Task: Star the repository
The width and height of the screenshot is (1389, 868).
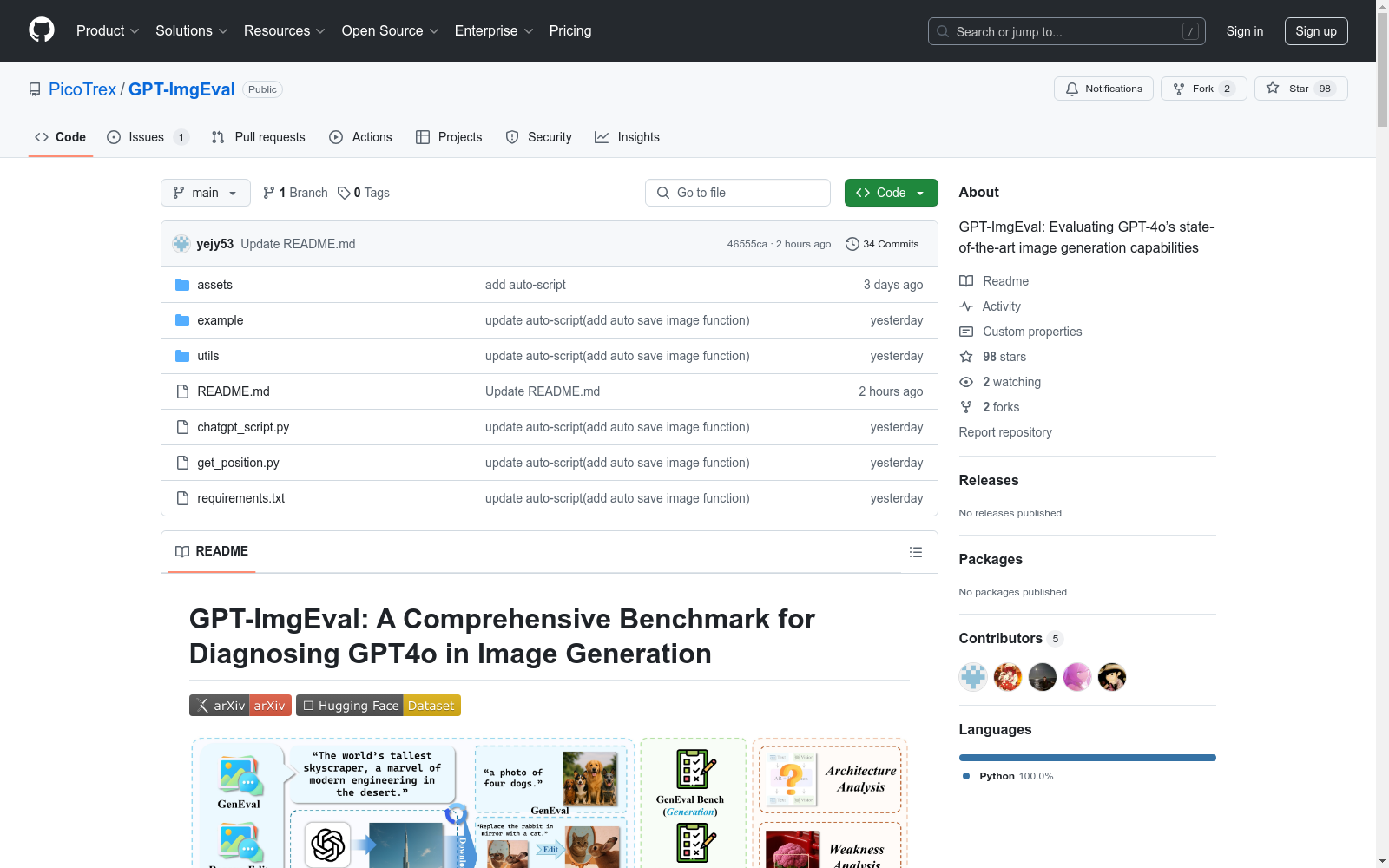Action: tap(1300, 89)
